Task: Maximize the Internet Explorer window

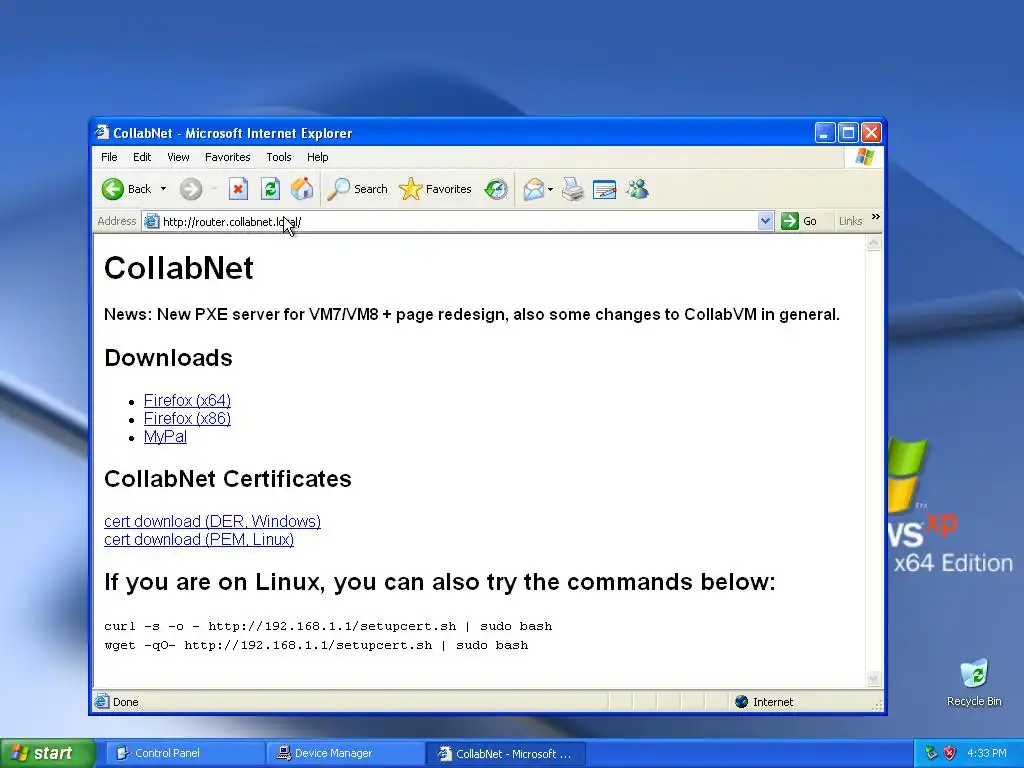Action: click(848, 133)
